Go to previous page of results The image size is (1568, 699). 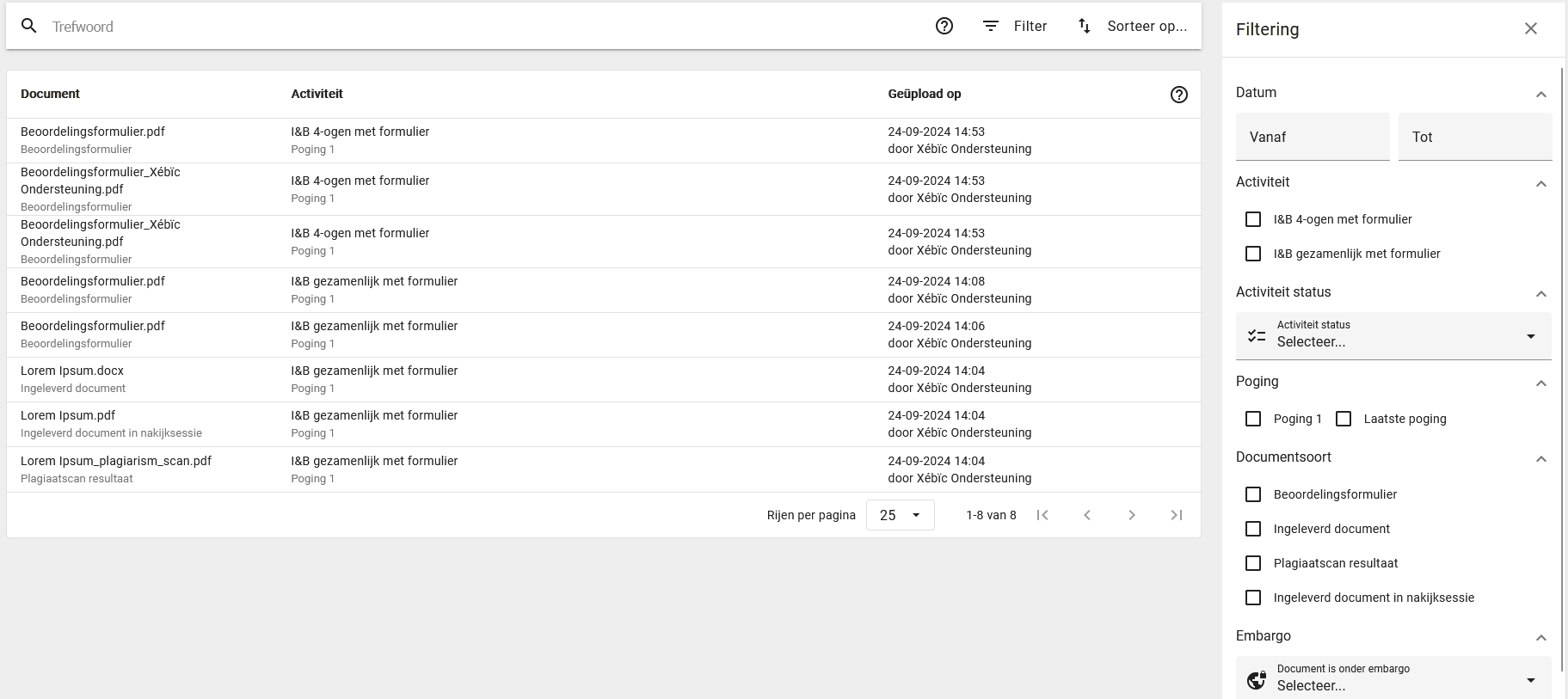pos(1087,515)
